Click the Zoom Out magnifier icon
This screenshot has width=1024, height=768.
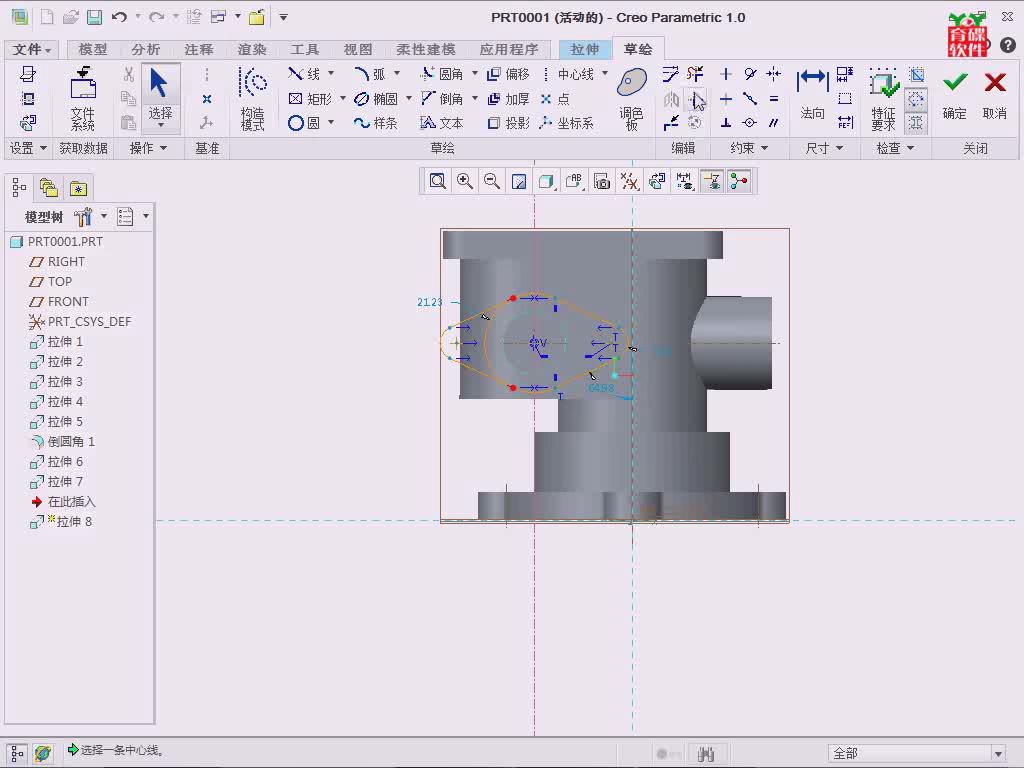click(492, 181)
